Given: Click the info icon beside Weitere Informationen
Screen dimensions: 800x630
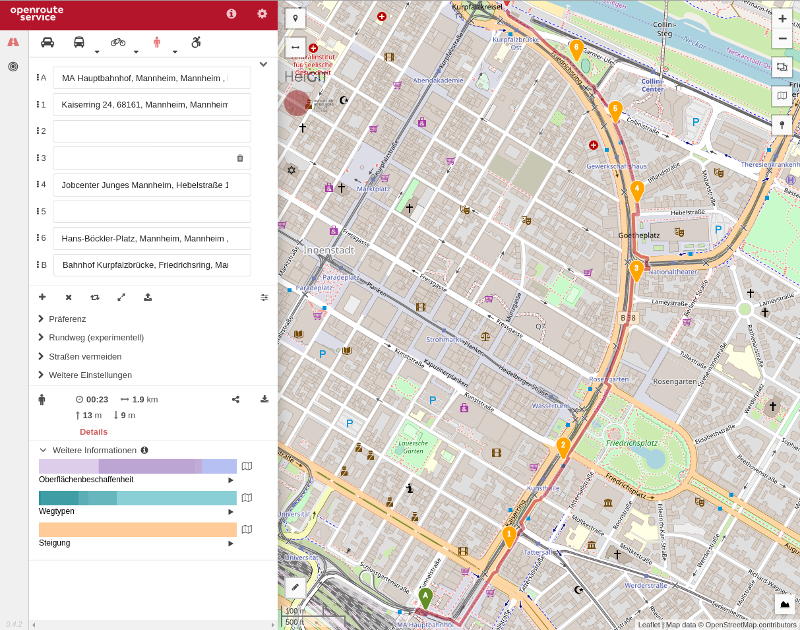Looking at the screenshot, I should [x=144, y=450].
